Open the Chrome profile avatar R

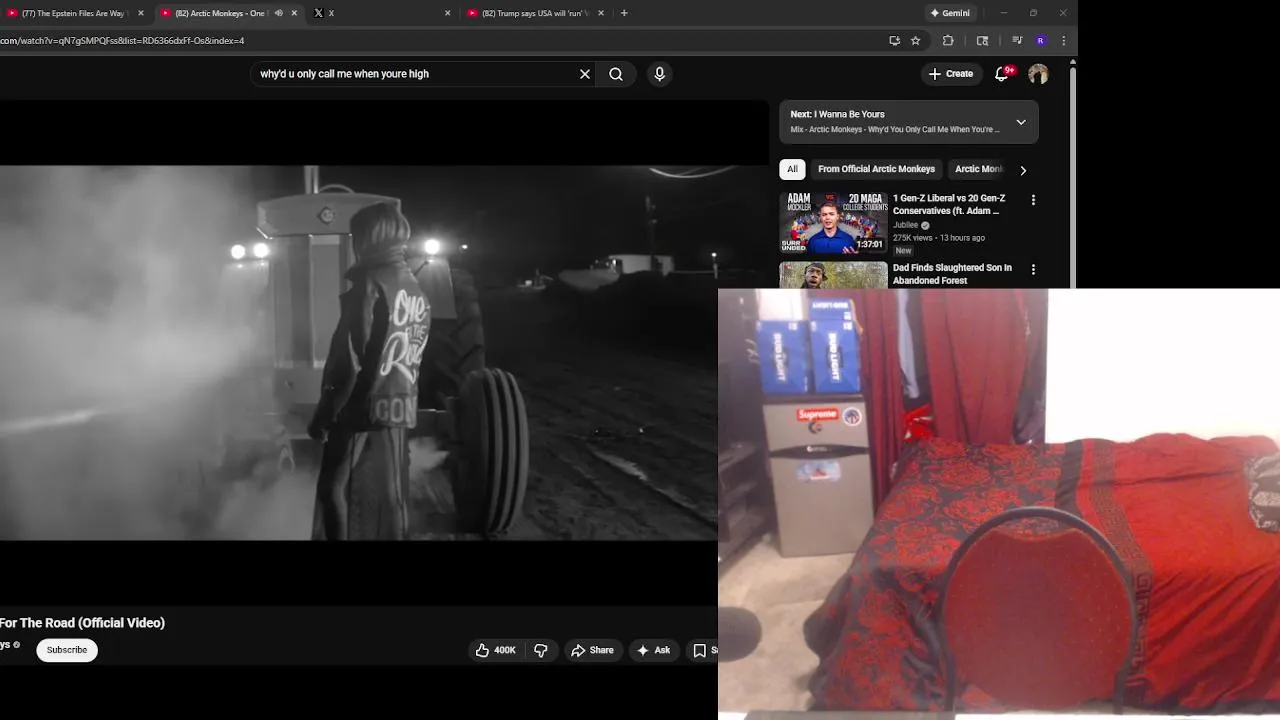coord(1041,41)
